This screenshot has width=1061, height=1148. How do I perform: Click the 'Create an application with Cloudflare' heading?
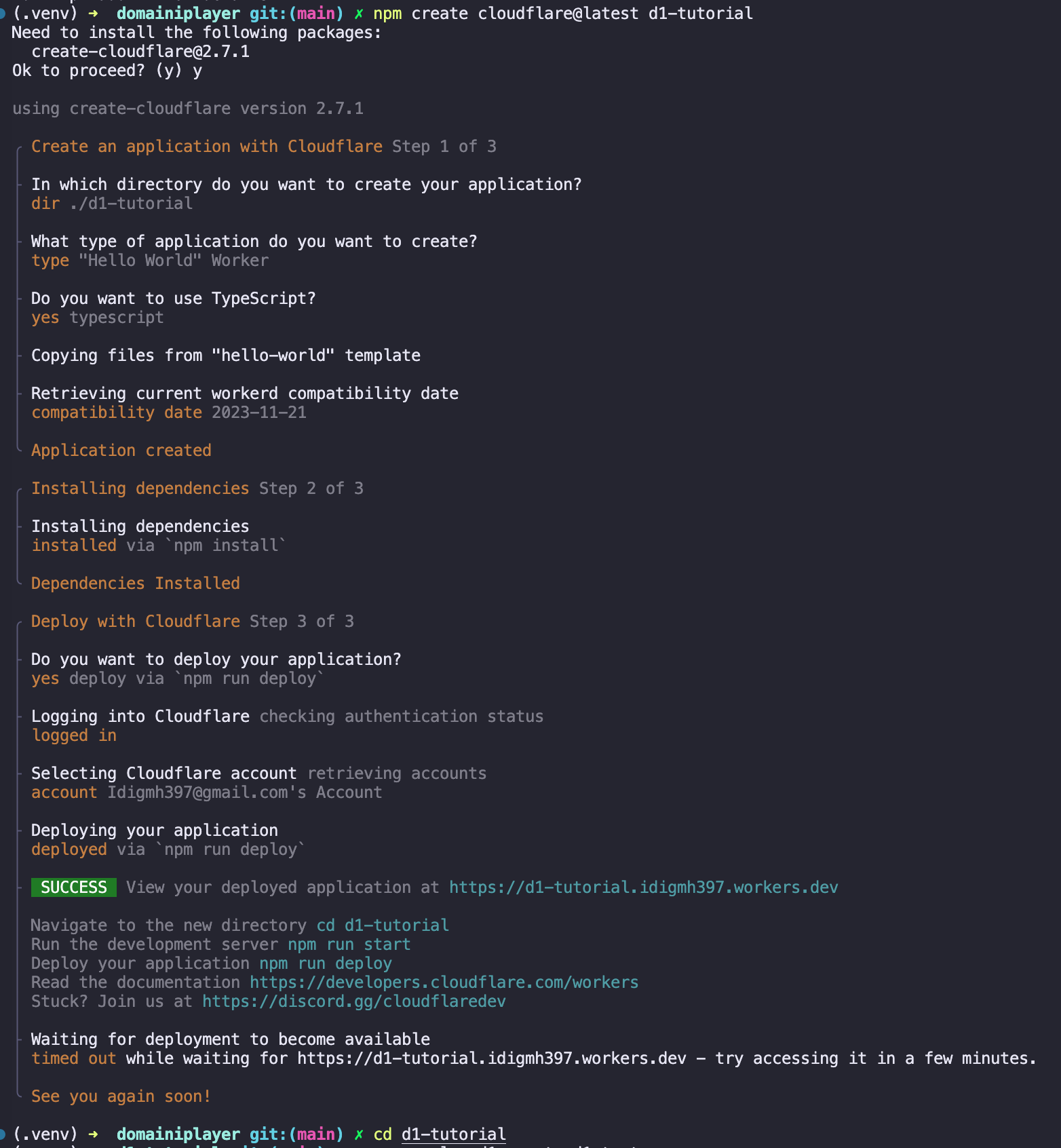[x=206, y=147]
